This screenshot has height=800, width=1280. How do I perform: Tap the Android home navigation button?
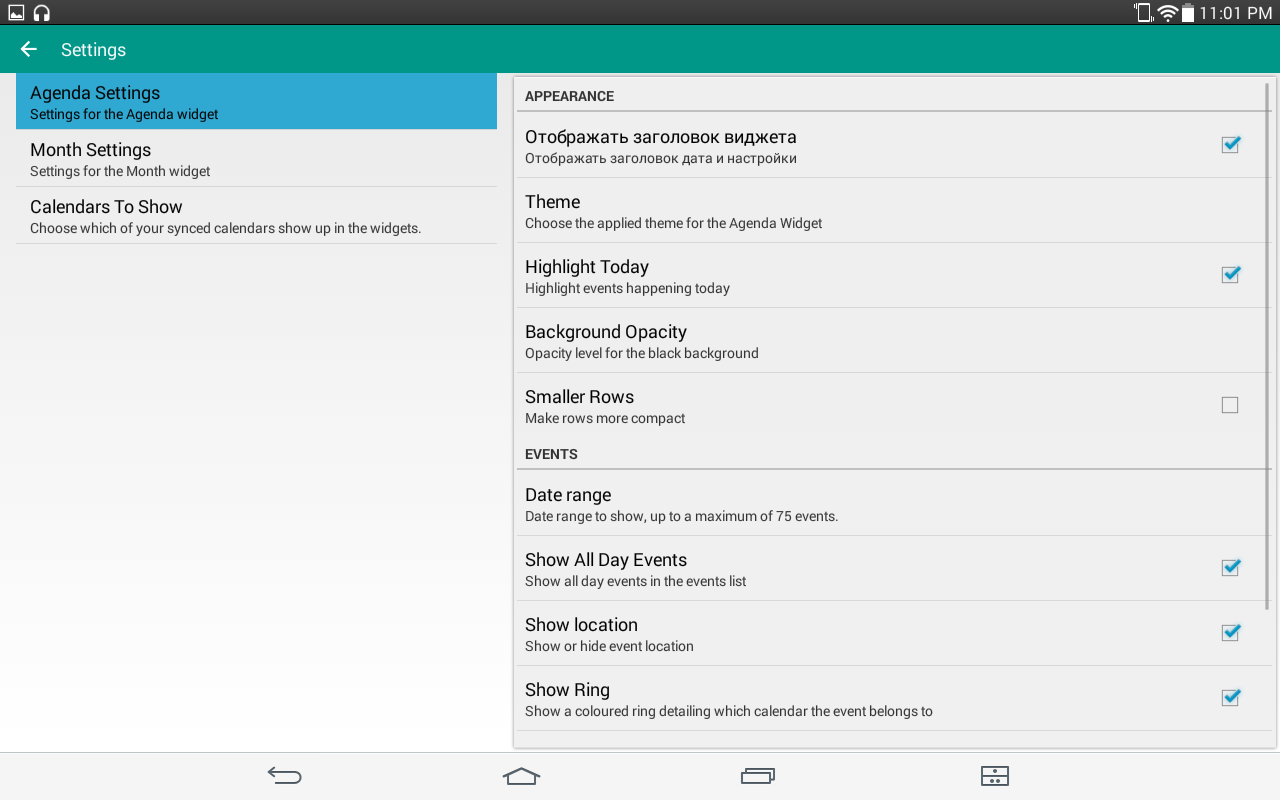click(x=521, y=775)
